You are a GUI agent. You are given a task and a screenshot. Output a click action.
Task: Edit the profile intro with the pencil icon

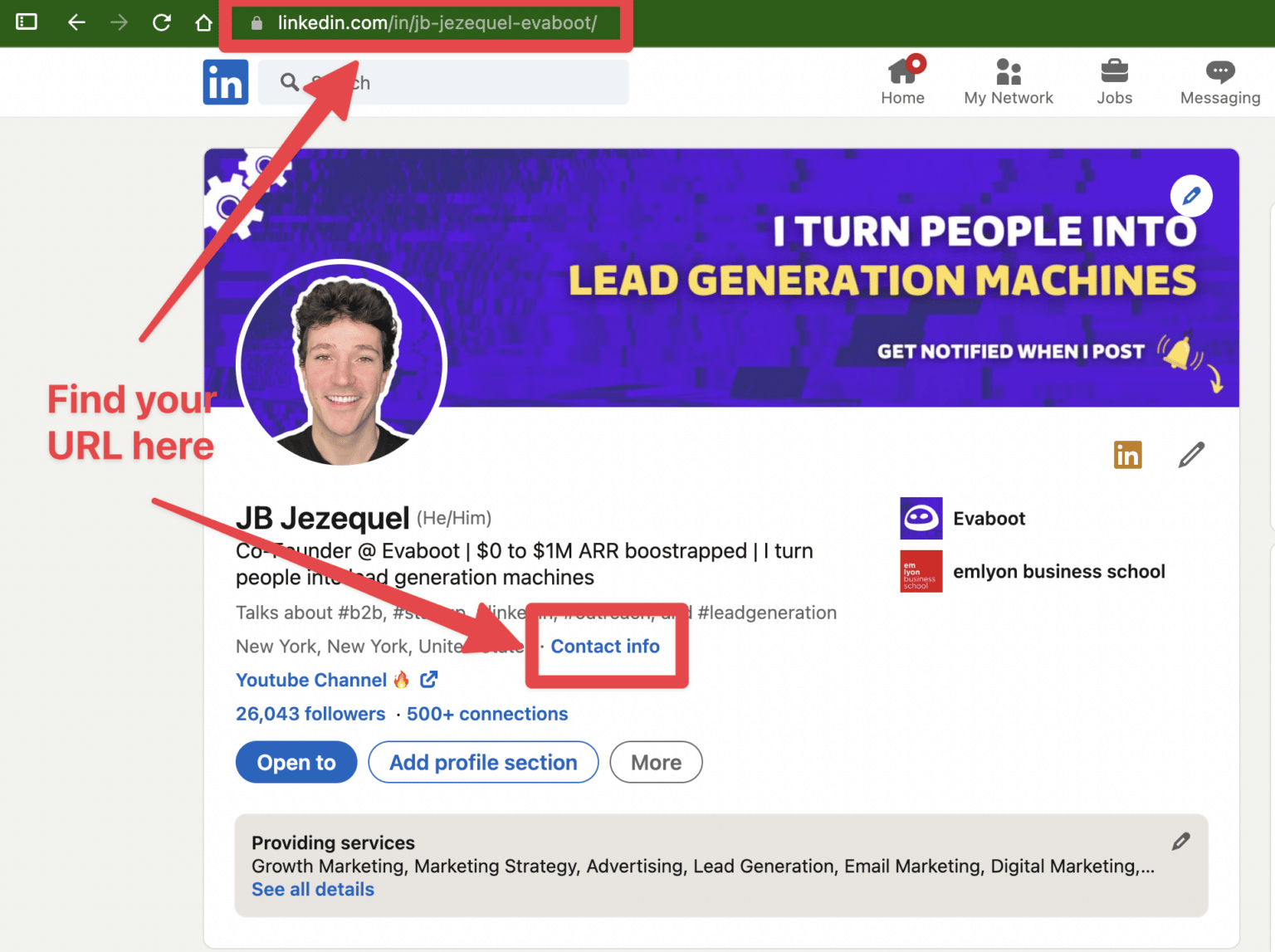[x=1191, y=454]
